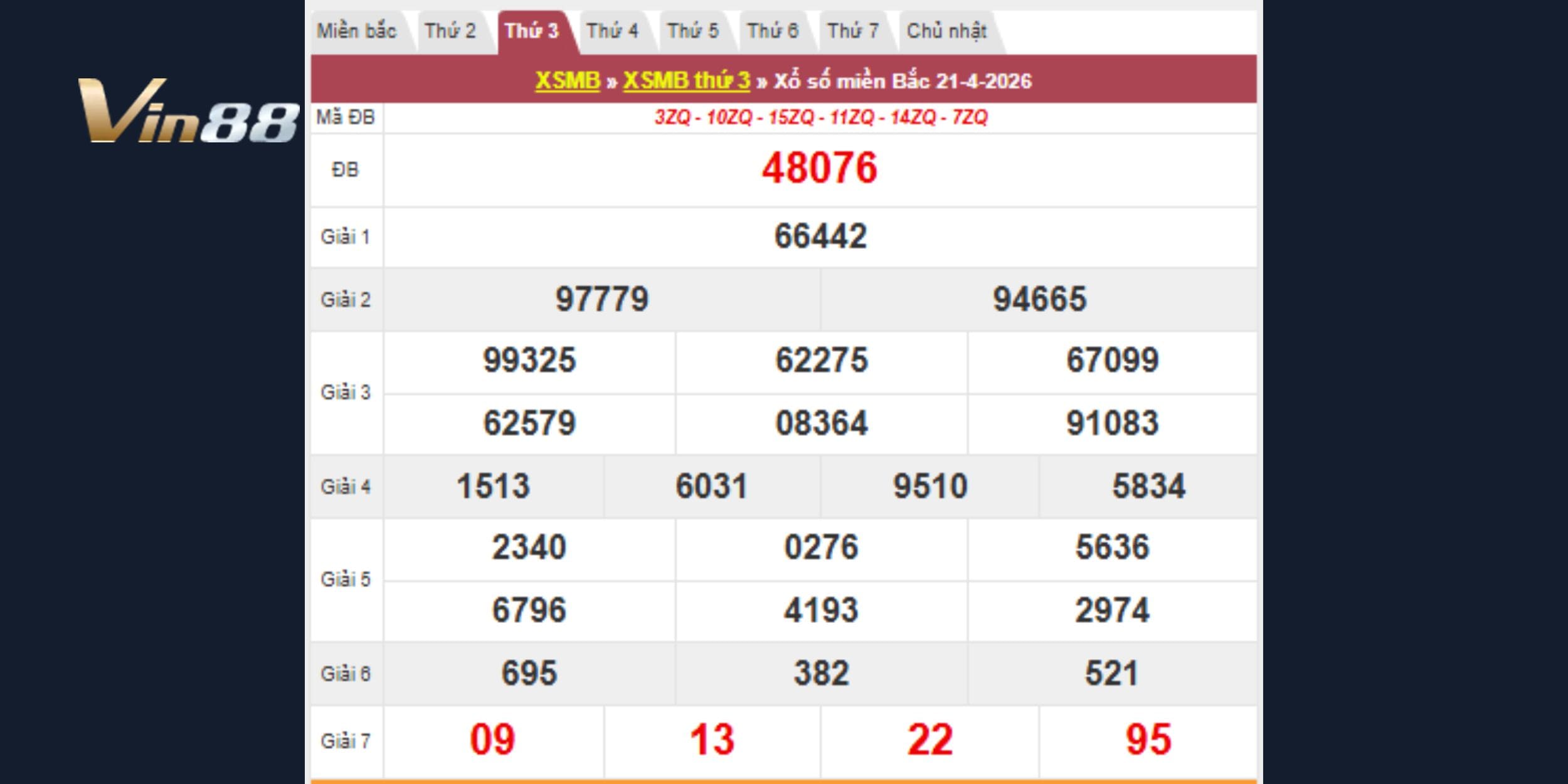Click the special prize number 48076
1568x784 pixels.
coord(819,169)
